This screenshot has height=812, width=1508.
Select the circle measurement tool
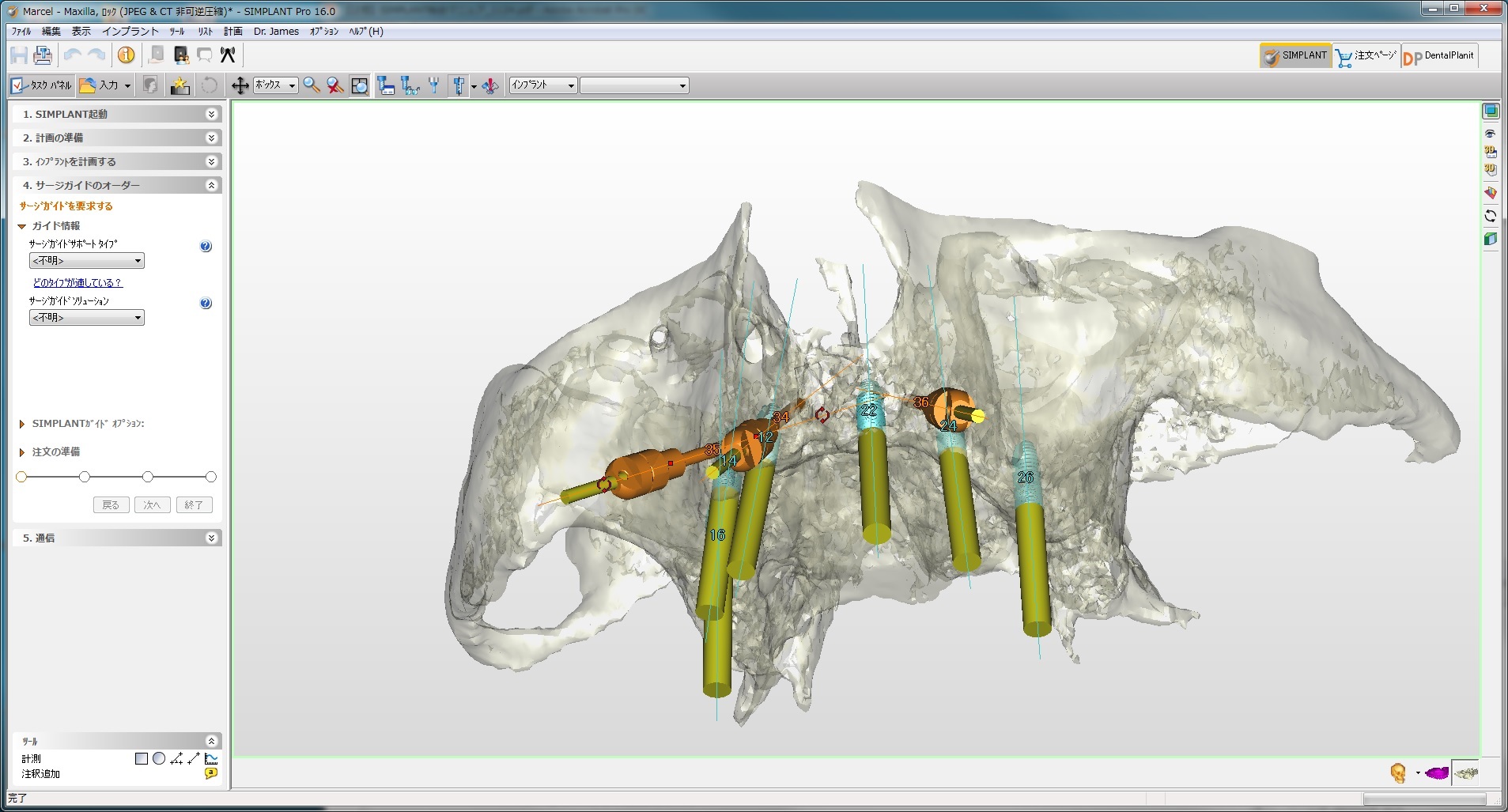coord(159,758)
